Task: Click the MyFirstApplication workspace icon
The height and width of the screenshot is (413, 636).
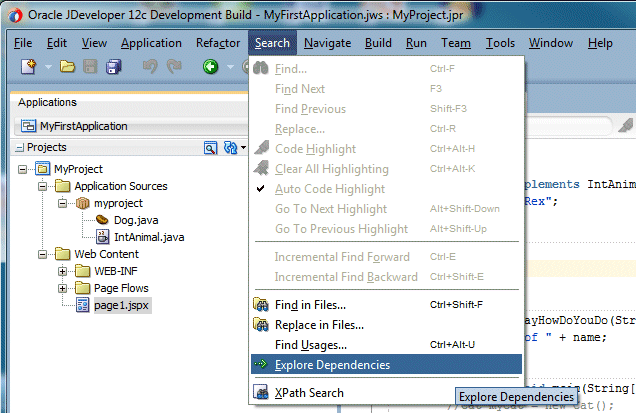Action: tap(28, 126)
